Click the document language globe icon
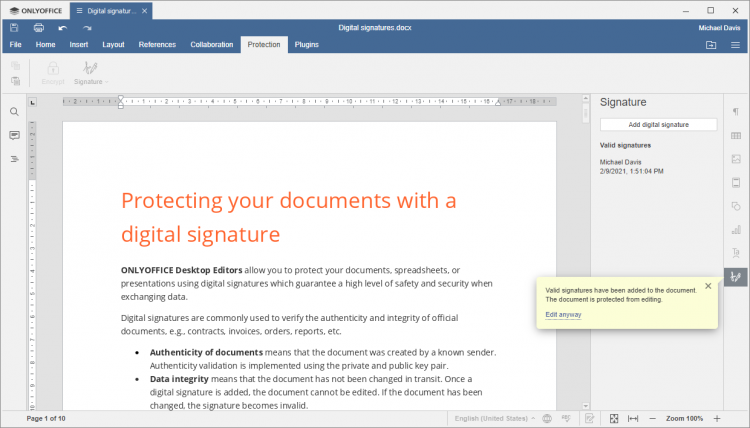750x428 pixels. 547,418
